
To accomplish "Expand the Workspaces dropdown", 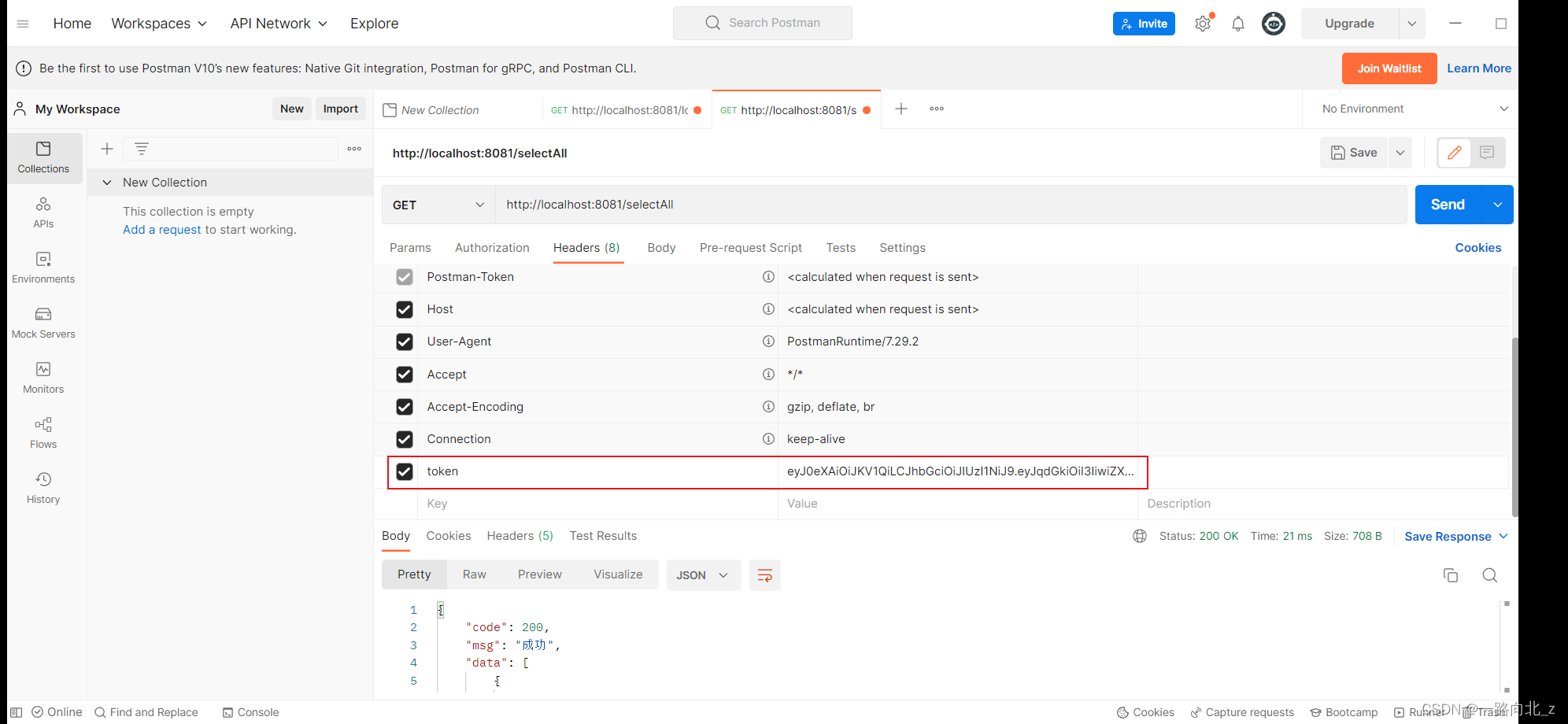I will (159, 24).
